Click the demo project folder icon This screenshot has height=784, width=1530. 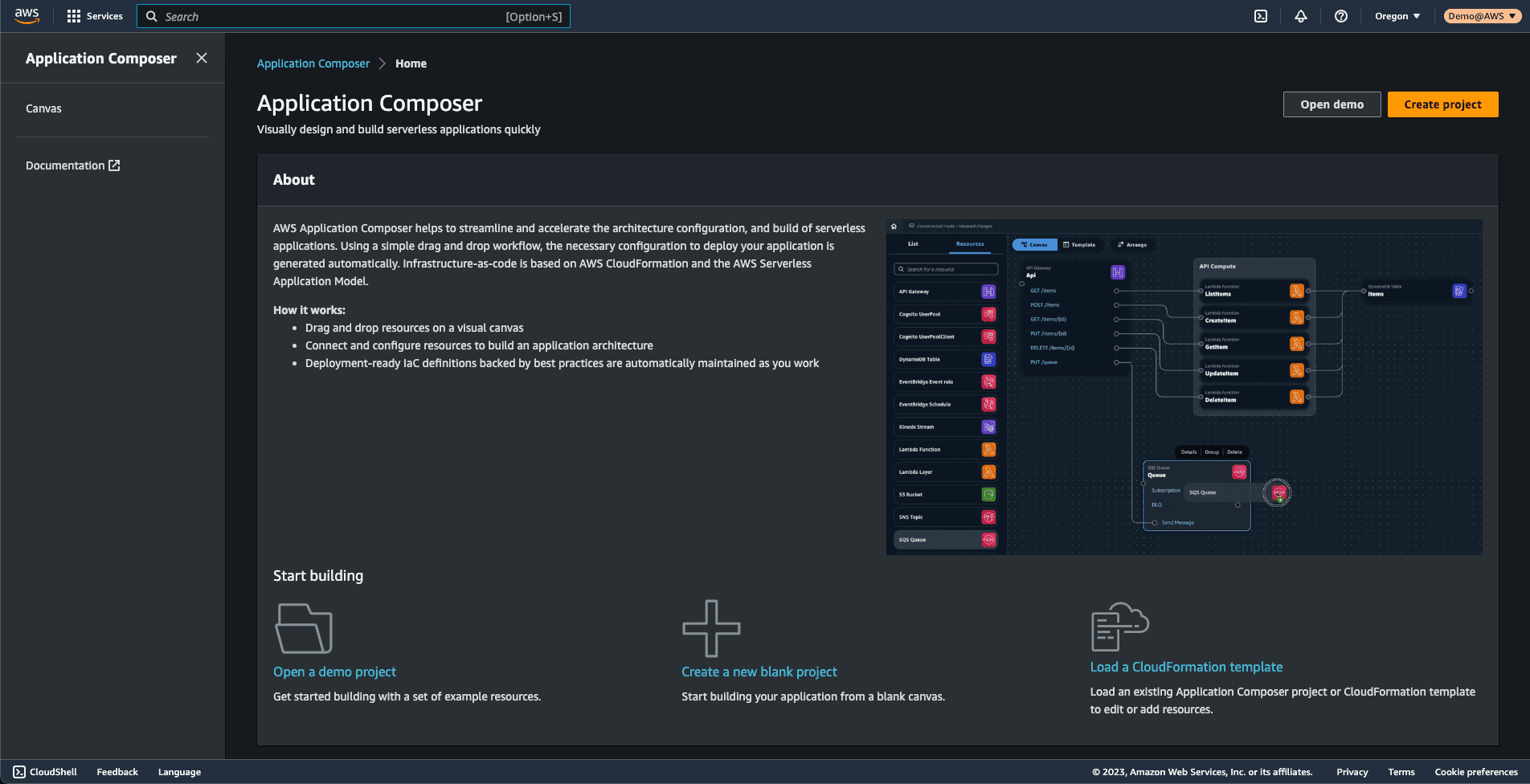click(304, 628)
